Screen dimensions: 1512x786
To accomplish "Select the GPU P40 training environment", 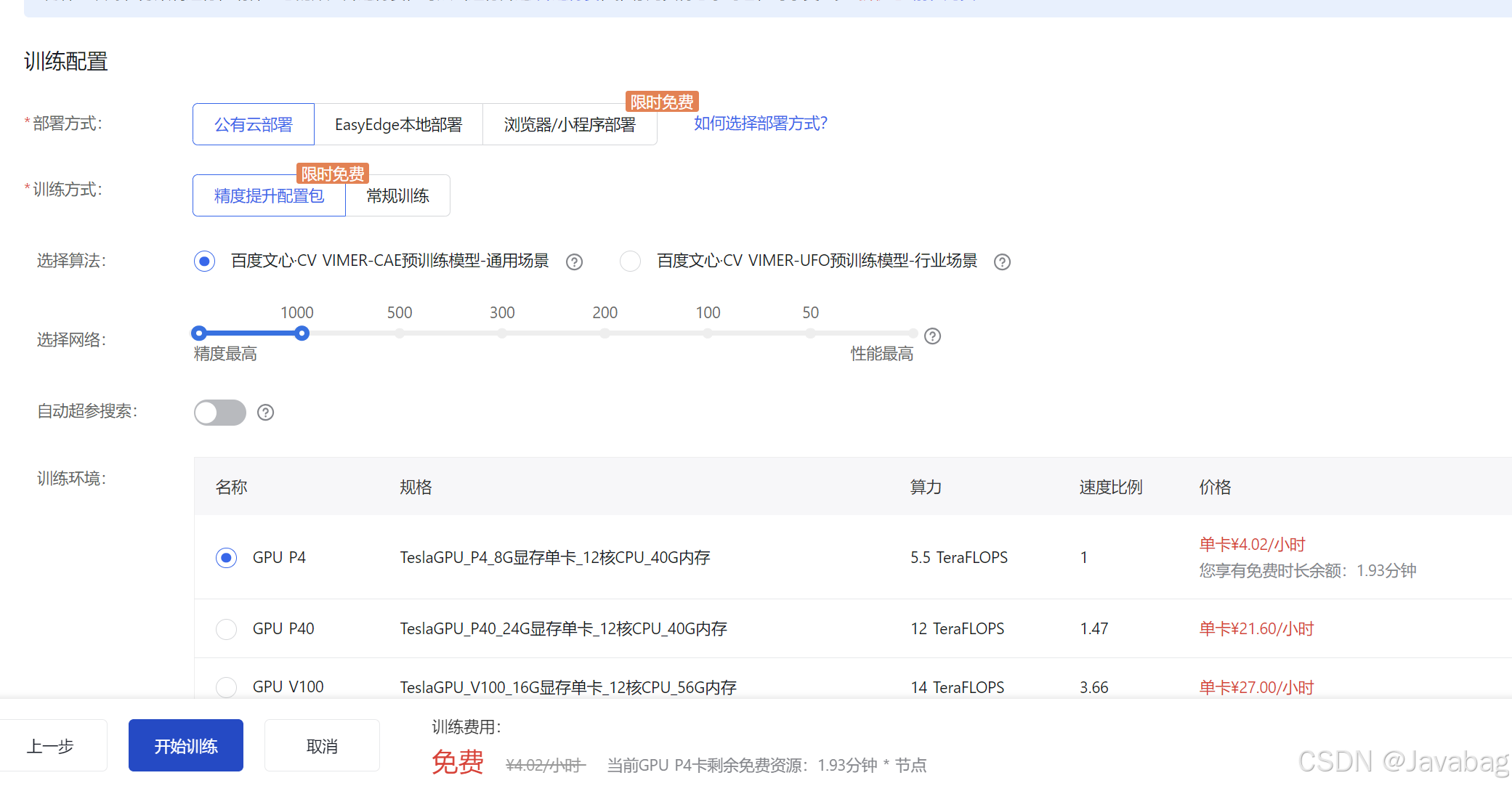I will tap(226, 629).
